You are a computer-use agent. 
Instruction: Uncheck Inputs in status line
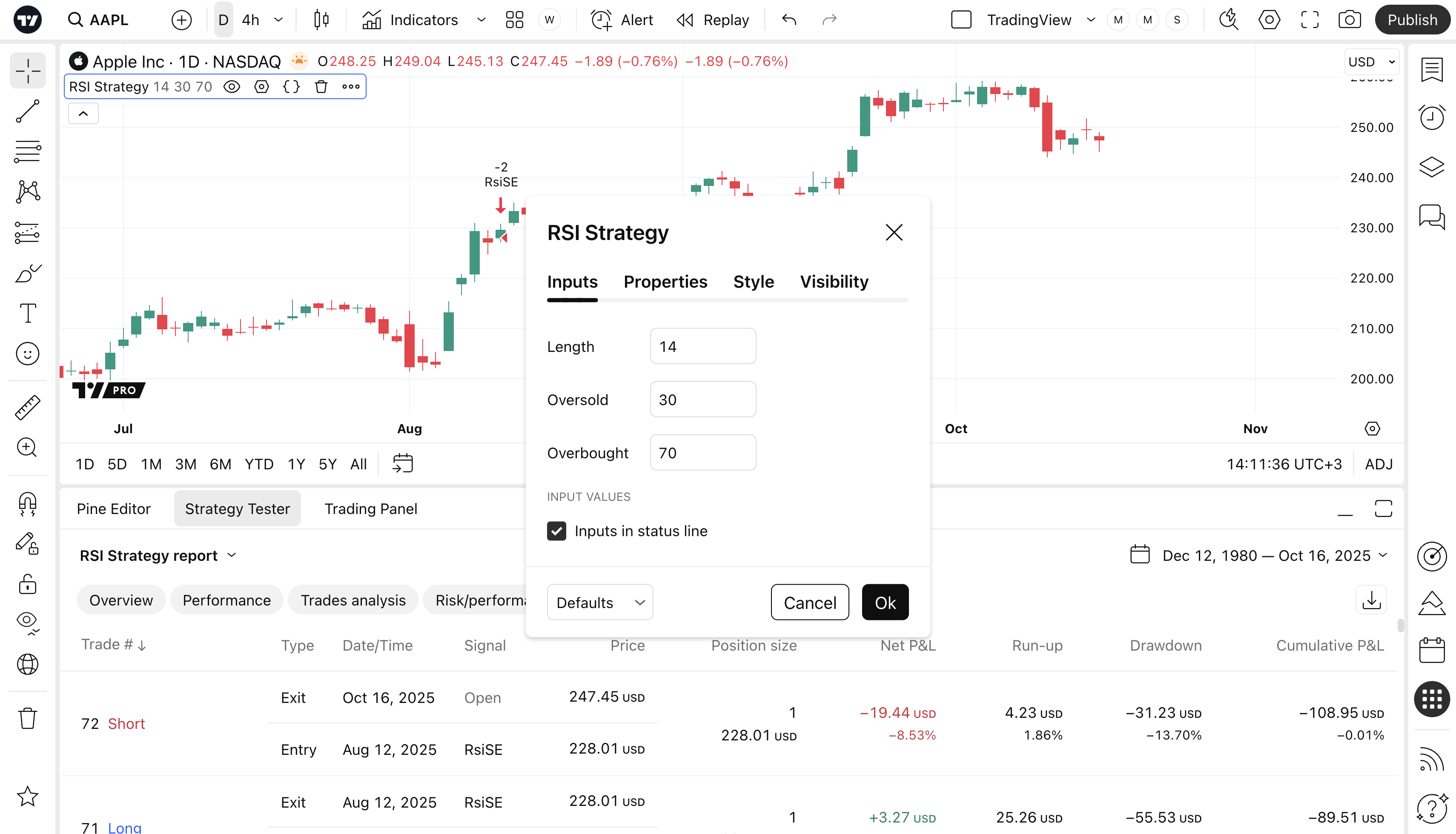coord(556,531)
